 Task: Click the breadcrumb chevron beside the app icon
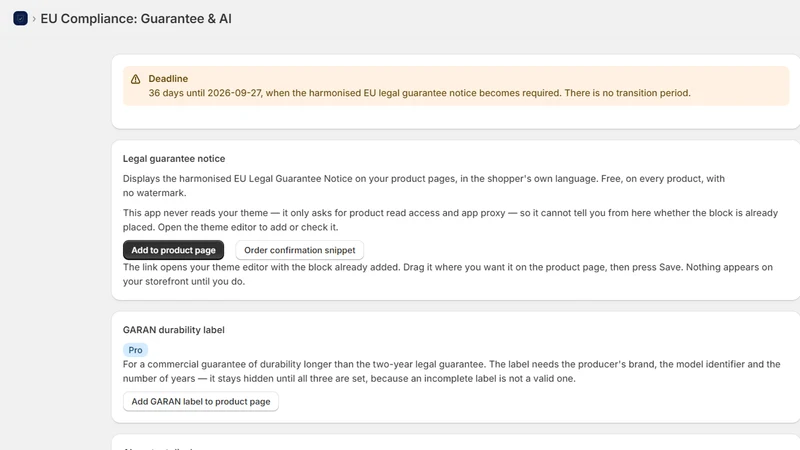click(34, 19)
